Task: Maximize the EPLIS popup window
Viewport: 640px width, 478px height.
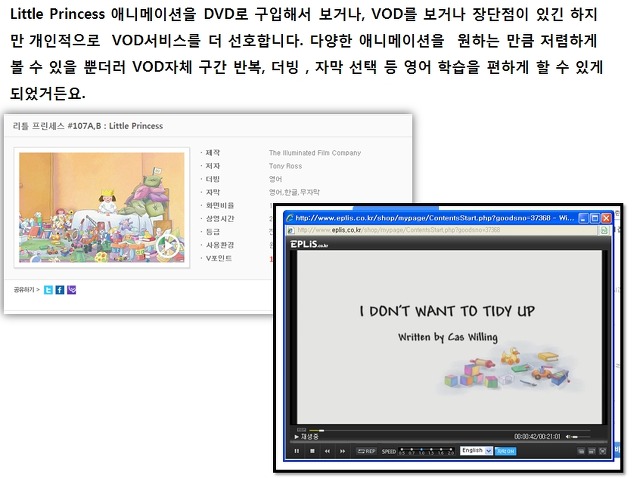Action: point(595,218)
